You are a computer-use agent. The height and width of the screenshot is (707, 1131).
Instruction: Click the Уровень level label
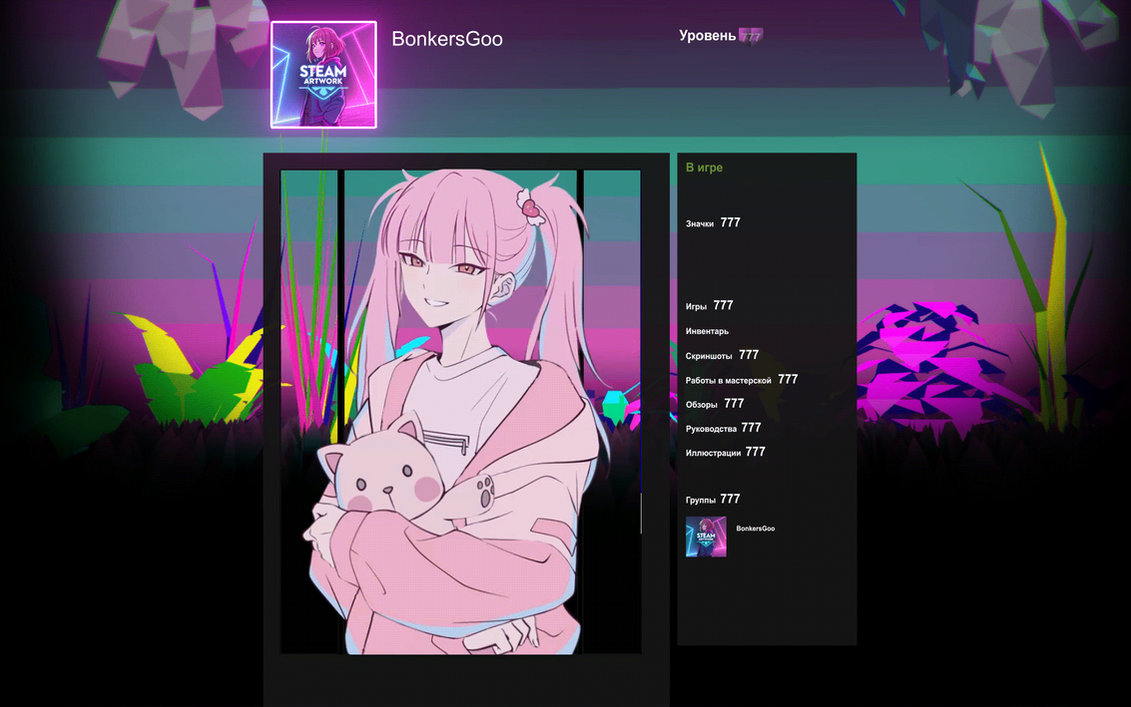pos(708,35)
